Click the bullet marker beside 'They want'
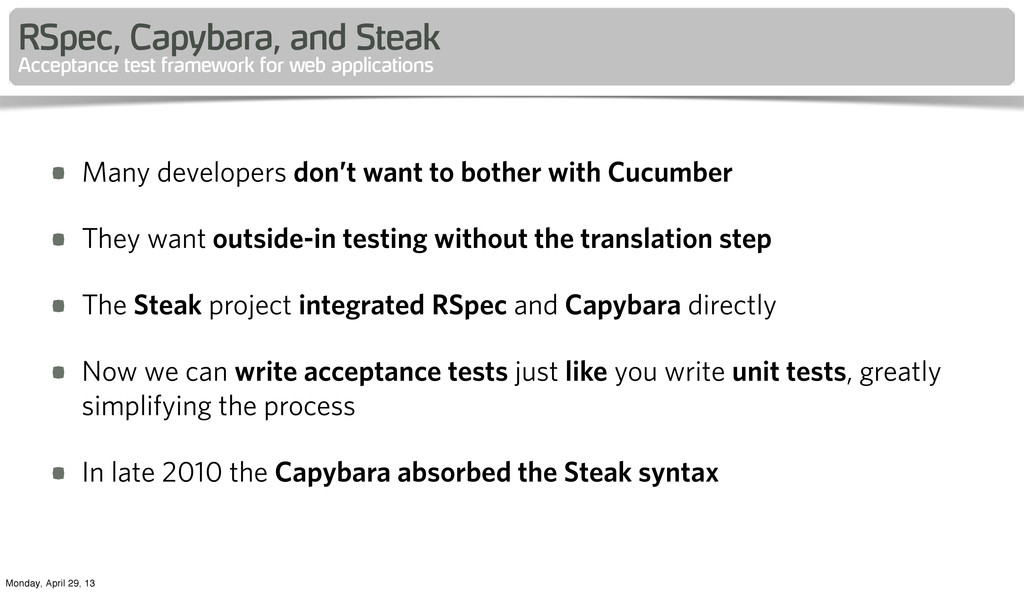The image size is (1024, 592). click(59, 239)
